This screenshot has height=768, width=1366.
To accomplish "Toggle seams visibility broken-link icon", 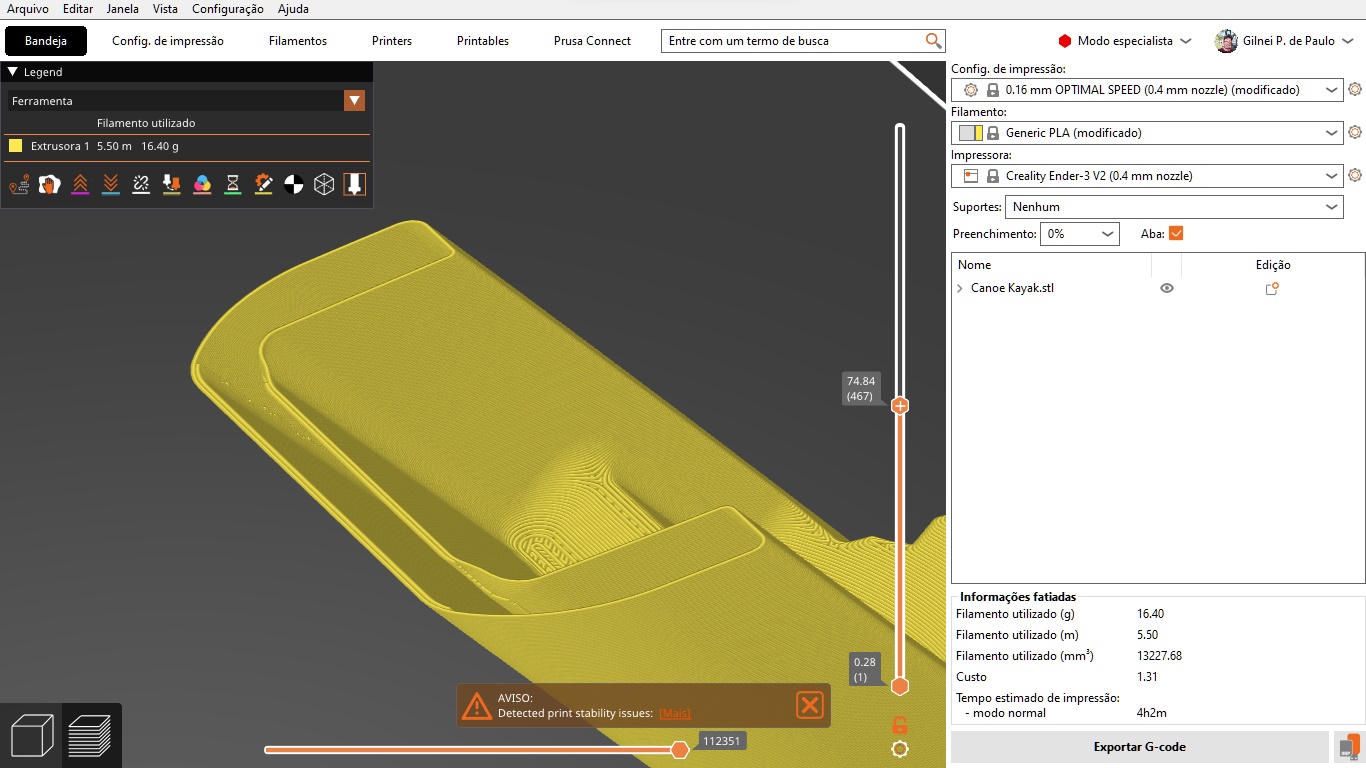I will pos(141,184).
